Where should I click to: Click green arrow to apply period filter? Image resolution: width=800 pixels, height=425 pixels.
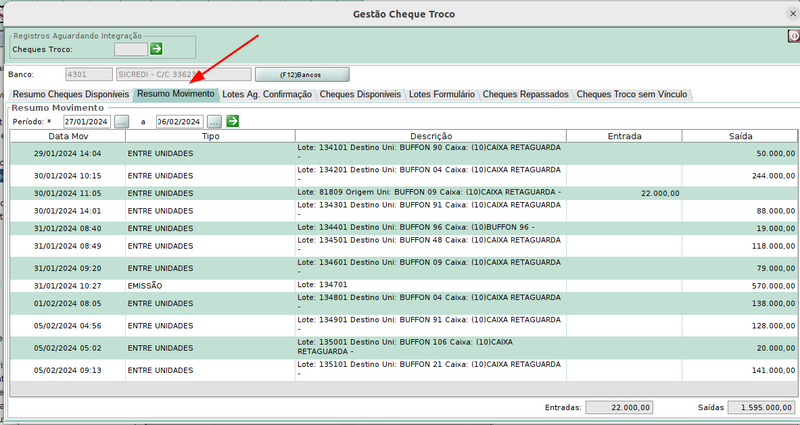pyautogui.click(x=233, y=121)
